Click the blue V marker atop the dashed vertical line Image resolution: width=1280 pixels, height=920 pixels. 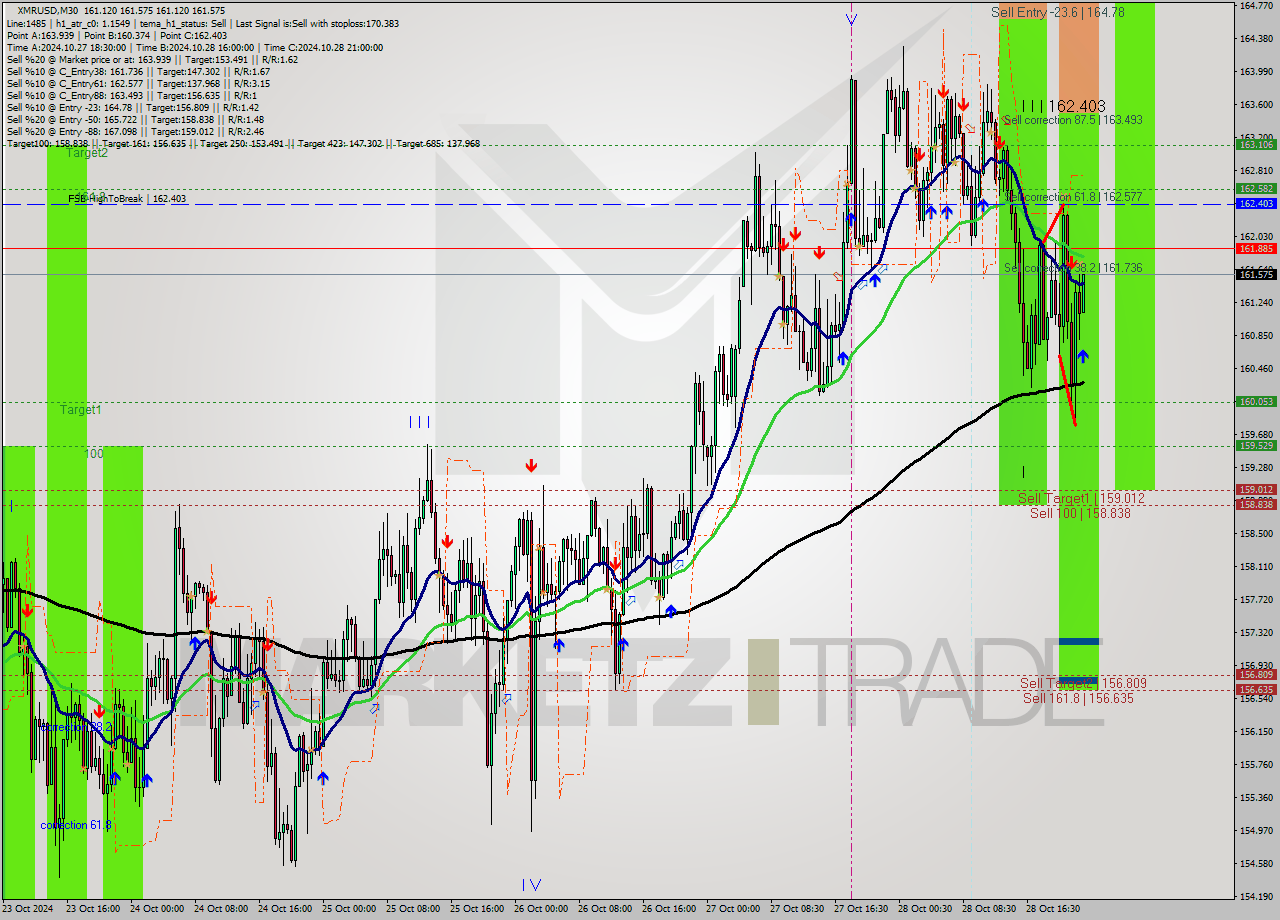[x=851, y=18]
